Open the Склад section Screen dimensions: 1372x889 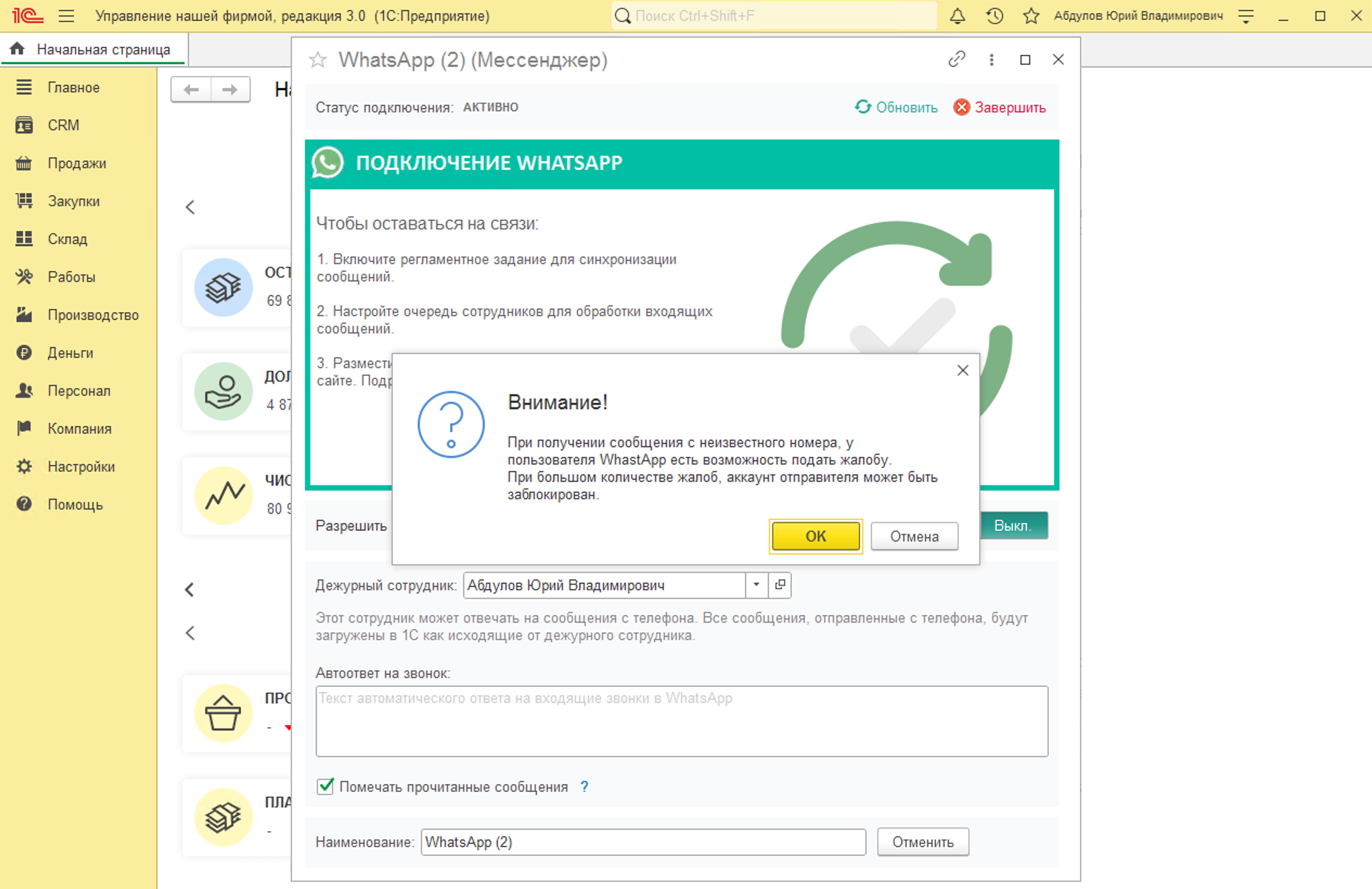click(x=67, y=239)
